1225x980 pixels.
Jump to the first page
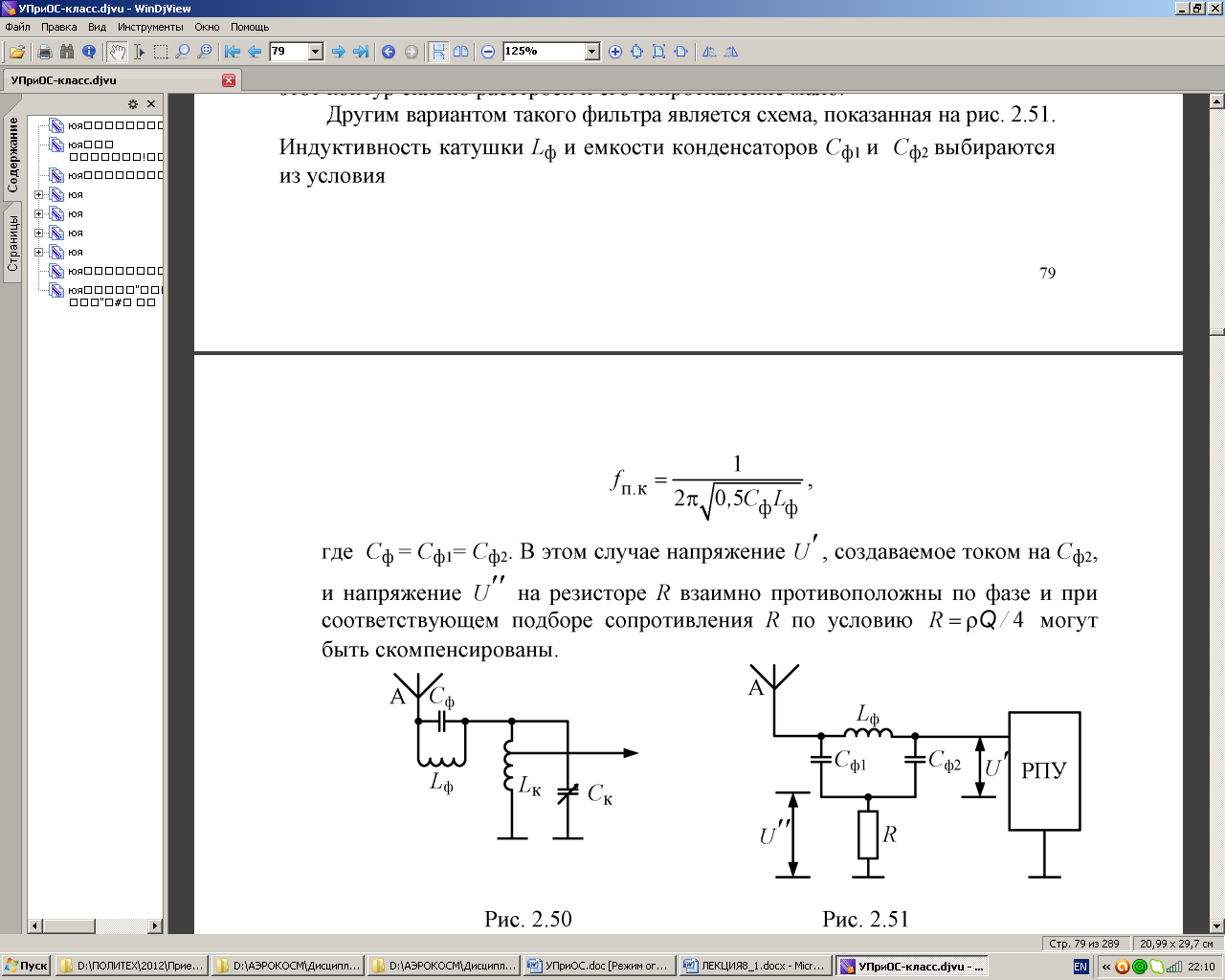tap(233, 52)
